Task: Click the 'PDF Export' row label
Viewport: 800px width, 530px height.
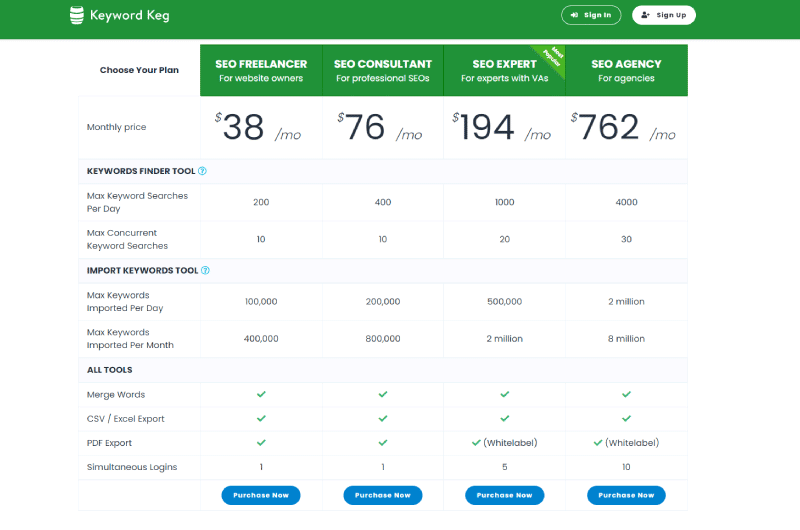Action: tap(109, 443)
